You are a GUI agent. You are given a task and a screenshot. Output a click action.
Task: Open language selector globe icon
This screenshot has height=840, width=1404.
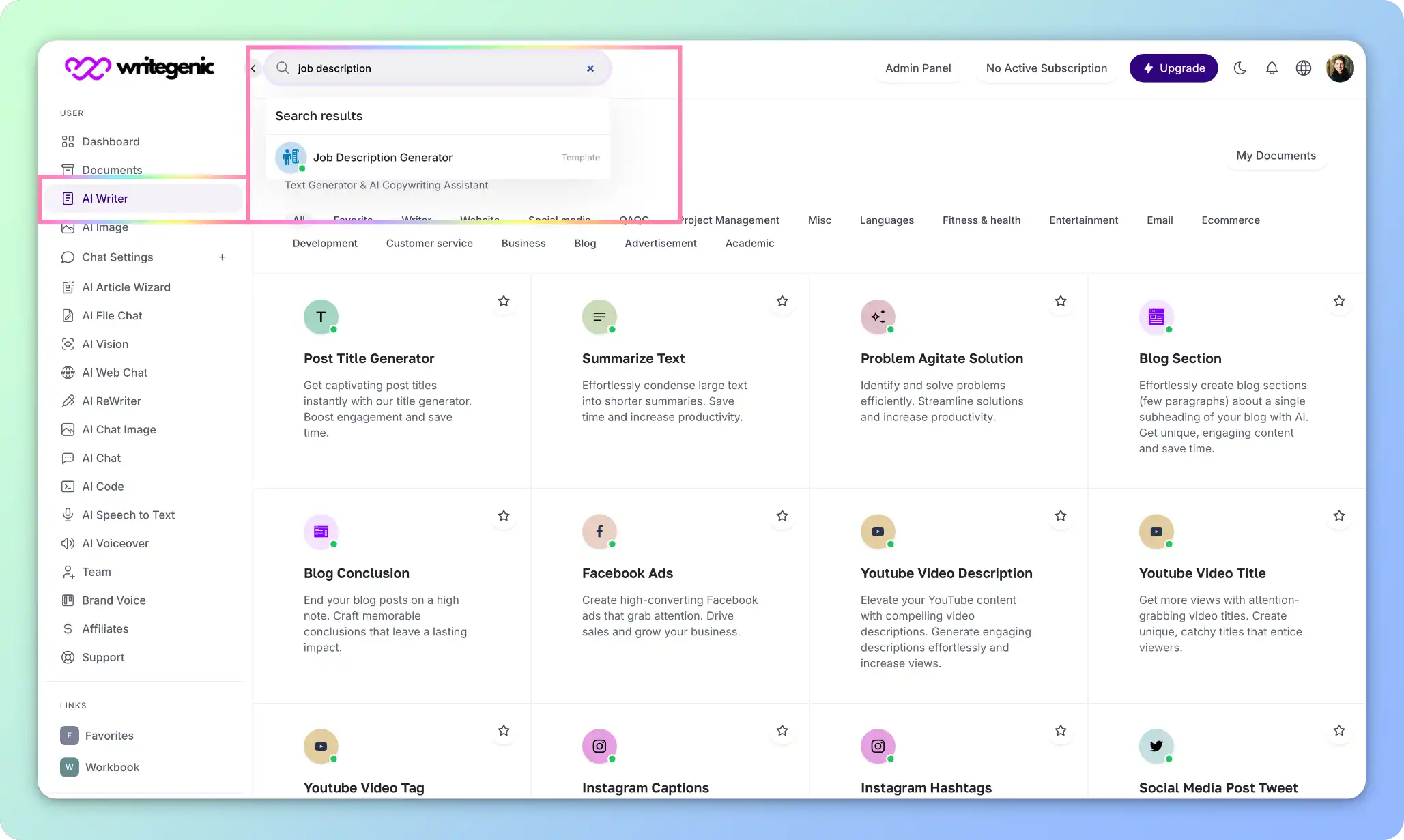[1304, 68]
